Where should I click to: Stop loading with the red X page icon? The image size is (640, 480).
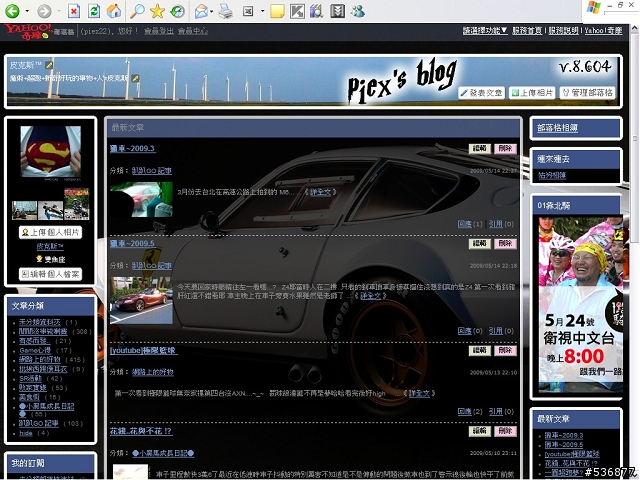(x=73, y=11)
